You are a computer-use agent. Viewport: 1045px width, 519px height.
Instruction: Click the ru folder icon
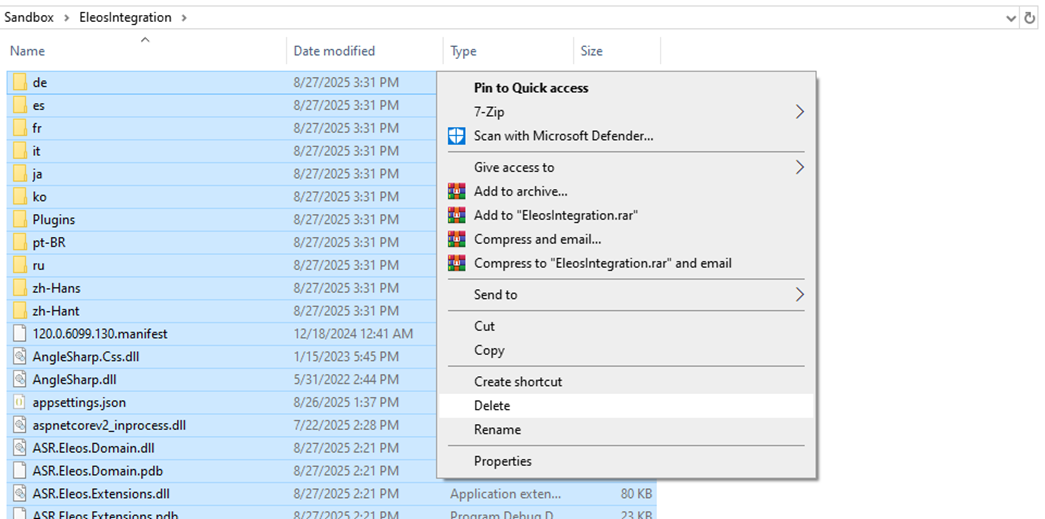coord(20,265)
